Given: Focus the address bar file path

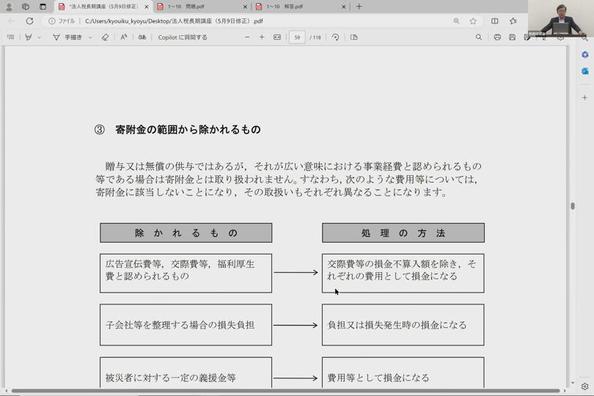Looking at the screenshot, I should click(x=174, y=21).
